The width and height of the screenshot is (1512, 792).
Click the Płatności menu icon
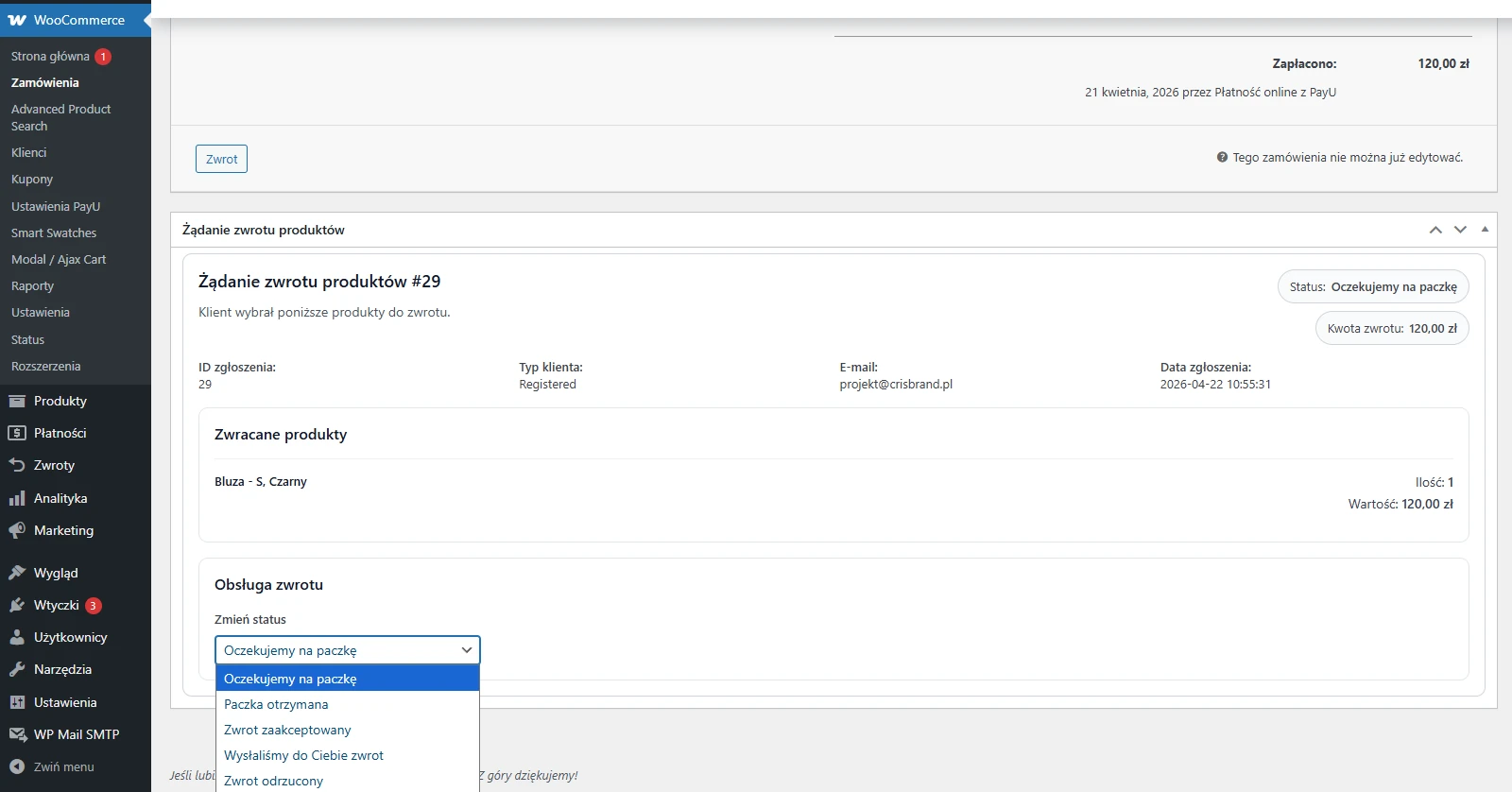[17, 433]
